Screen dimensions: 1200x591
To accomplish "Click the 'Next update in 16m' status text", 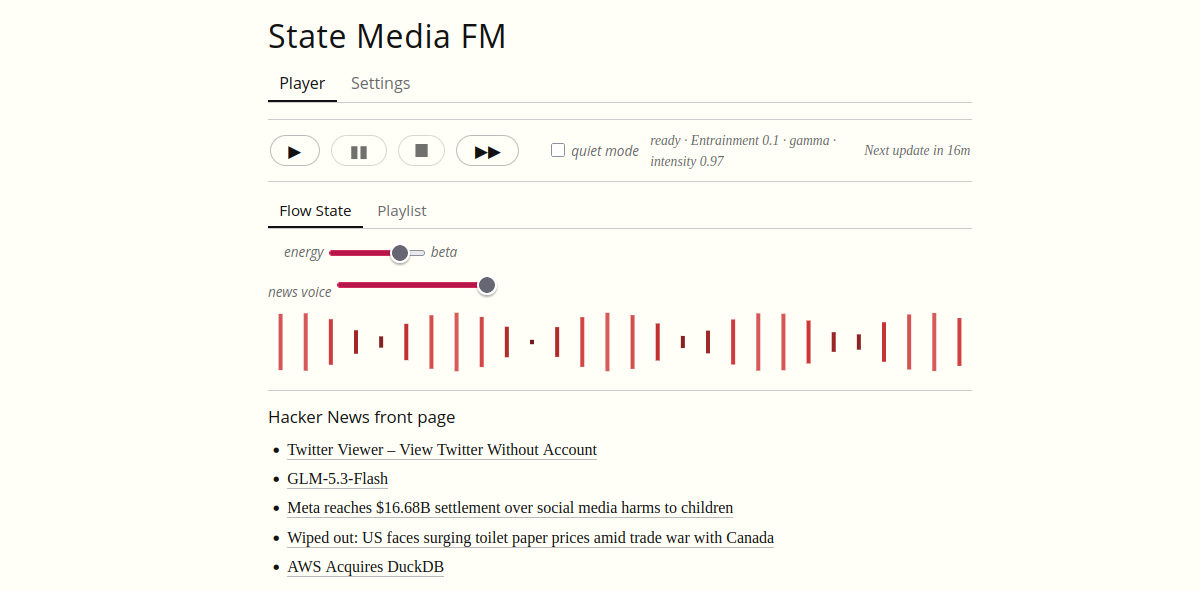I will pyautogui.click(x=917, y=151).
